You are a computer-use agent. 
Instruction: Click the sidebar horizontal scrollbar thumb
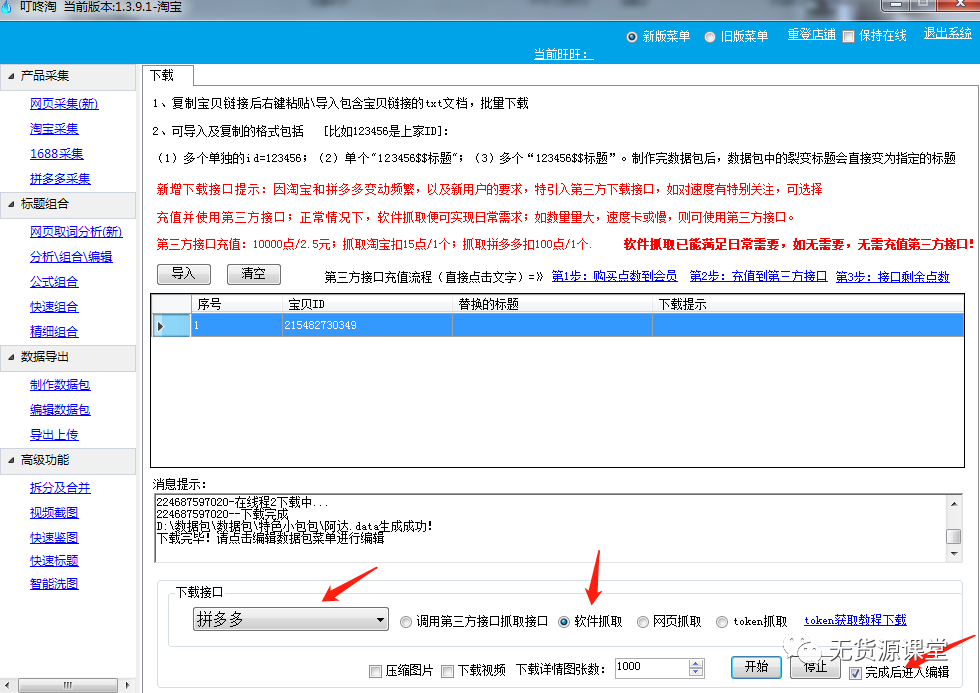[x=68, y=685]
